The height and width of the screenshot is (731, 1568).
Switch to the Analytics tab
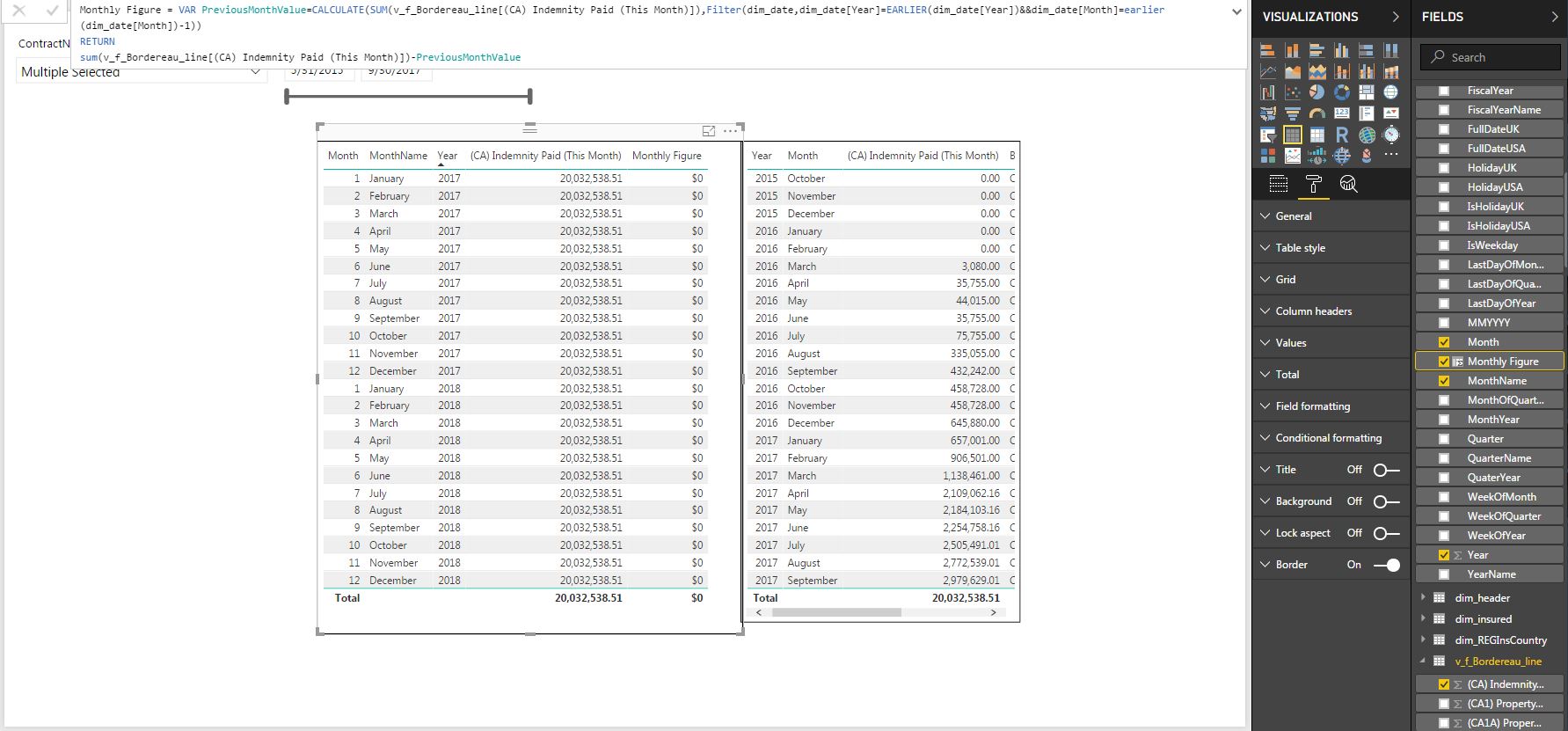pos(1348,184)
